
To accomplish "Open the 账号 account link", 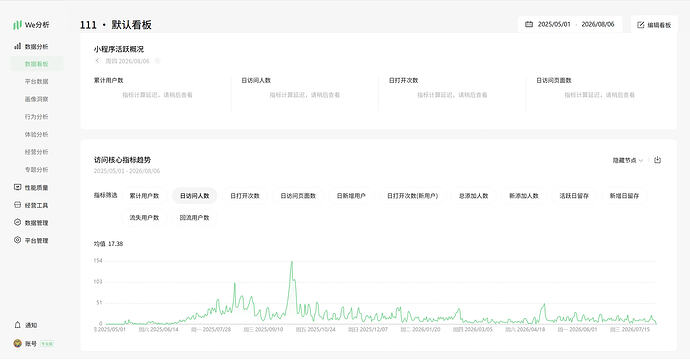I will 31,344.
